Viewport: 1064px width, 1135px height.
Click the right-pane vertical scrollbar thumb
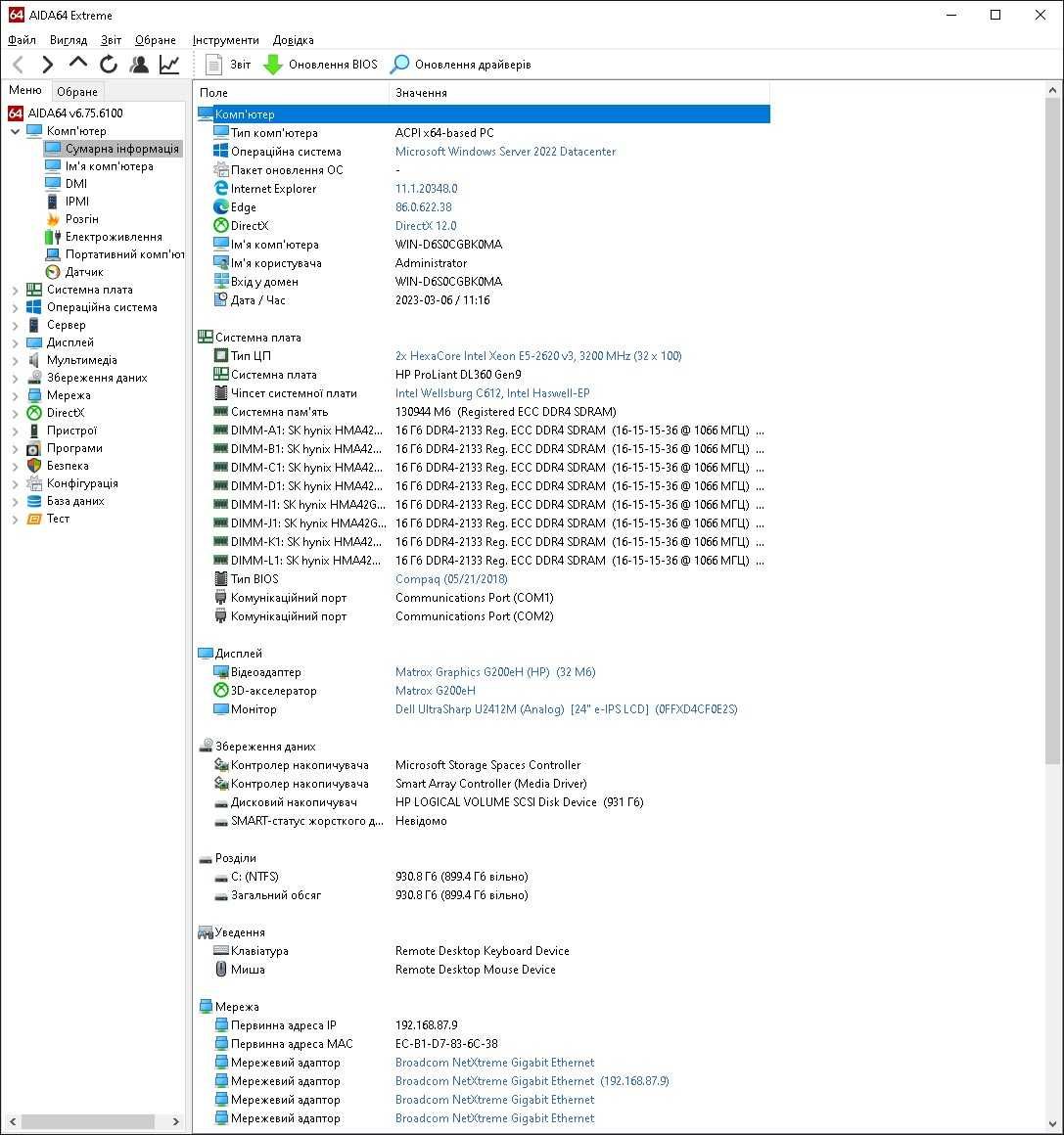click(x=1052, y=431)
